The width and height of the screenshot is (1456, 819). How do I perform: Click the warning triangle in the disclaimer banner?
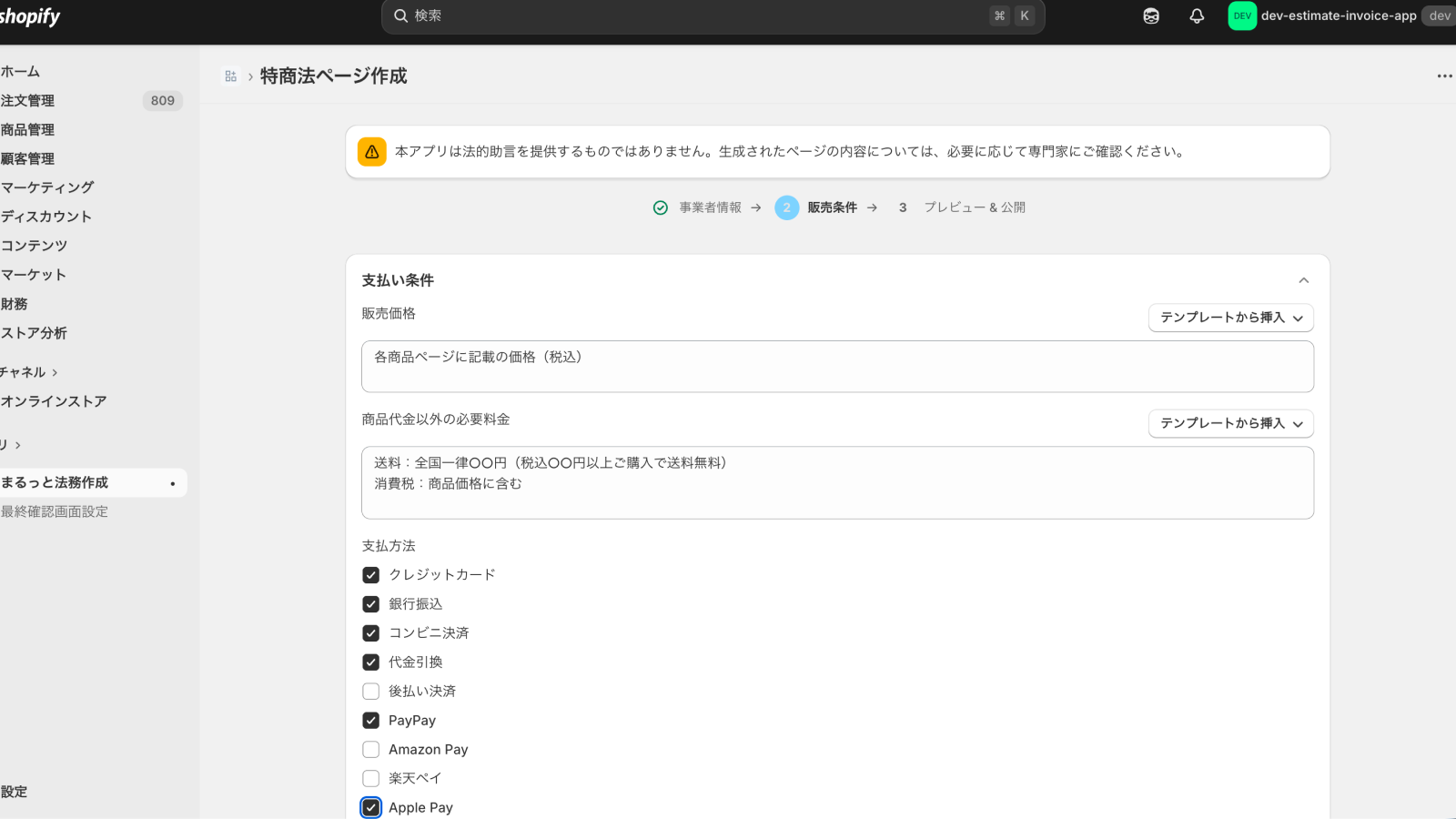pyautogui.click(x=371, y=152)
